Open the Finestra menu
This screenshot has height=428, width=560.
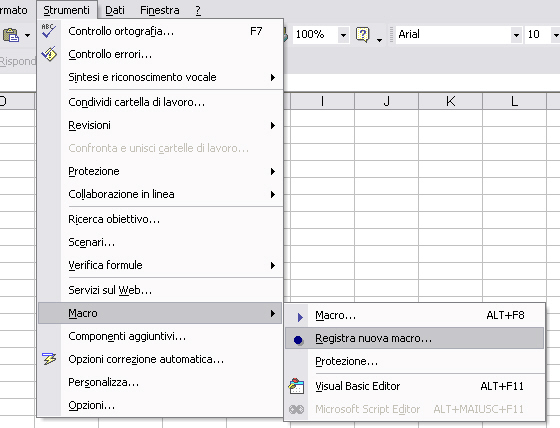point(160,10)
